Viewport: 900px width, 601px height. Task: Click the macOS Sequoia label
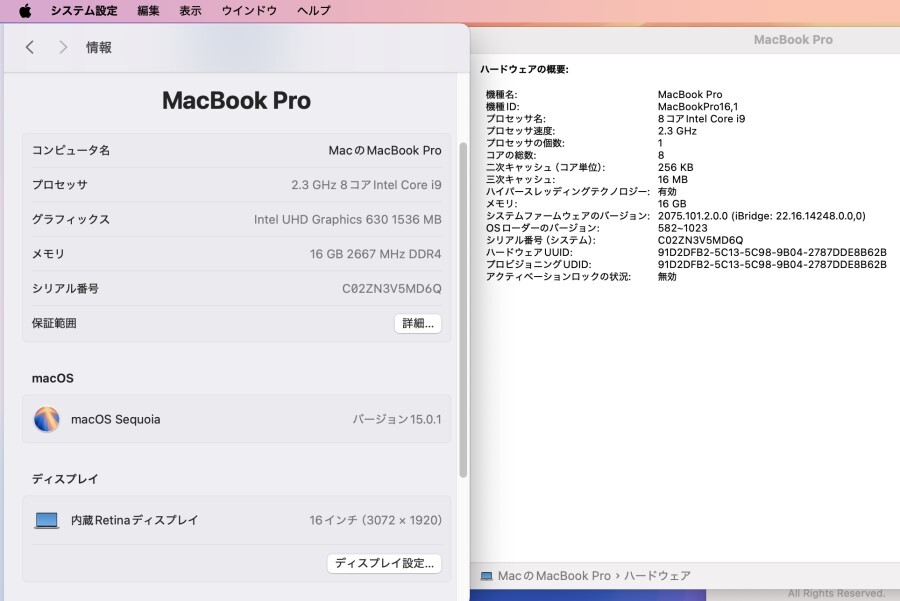click(115, 420)
